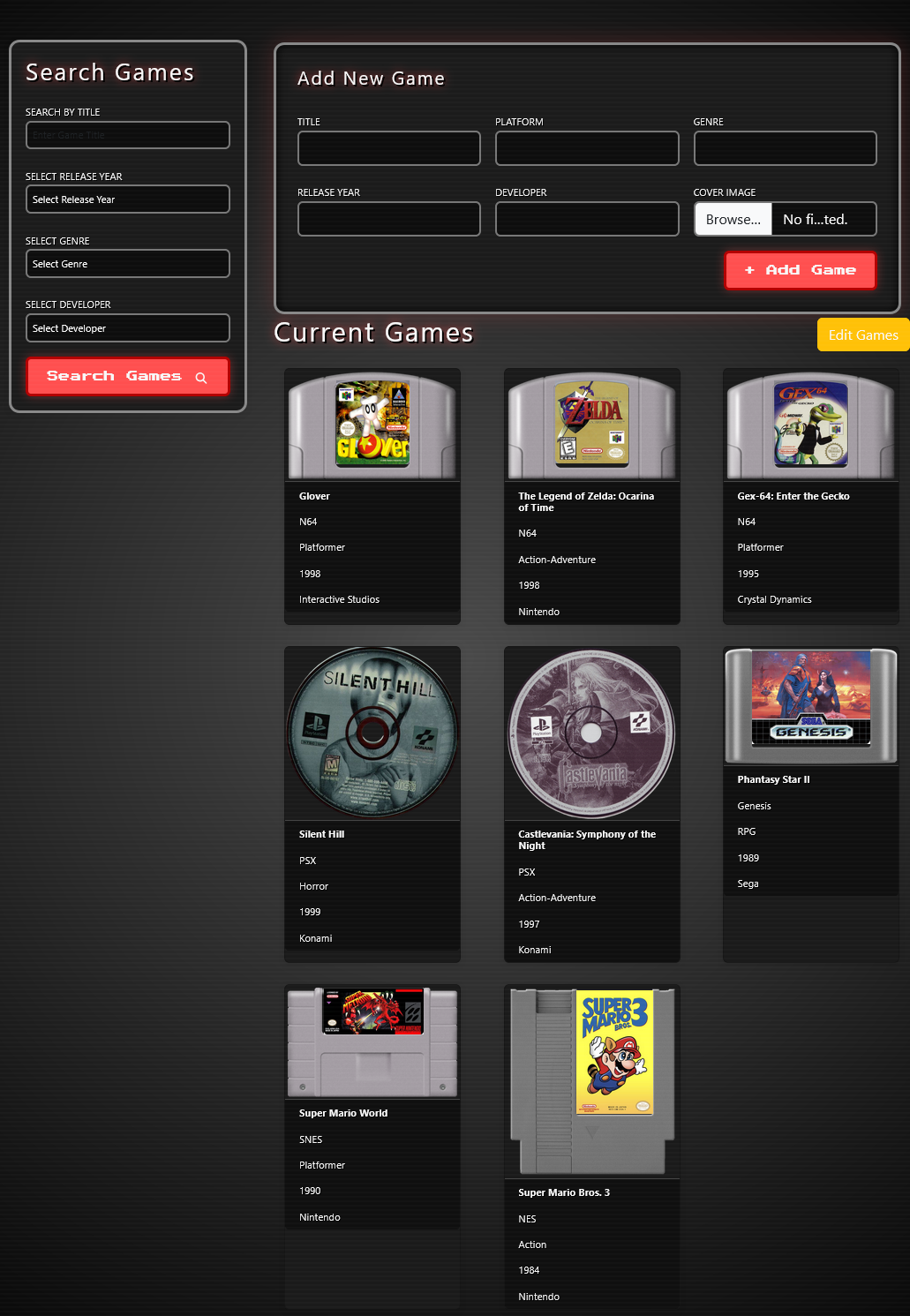
Task: Click the Castlevania disc cover image
Action: (x=592, y=733)
